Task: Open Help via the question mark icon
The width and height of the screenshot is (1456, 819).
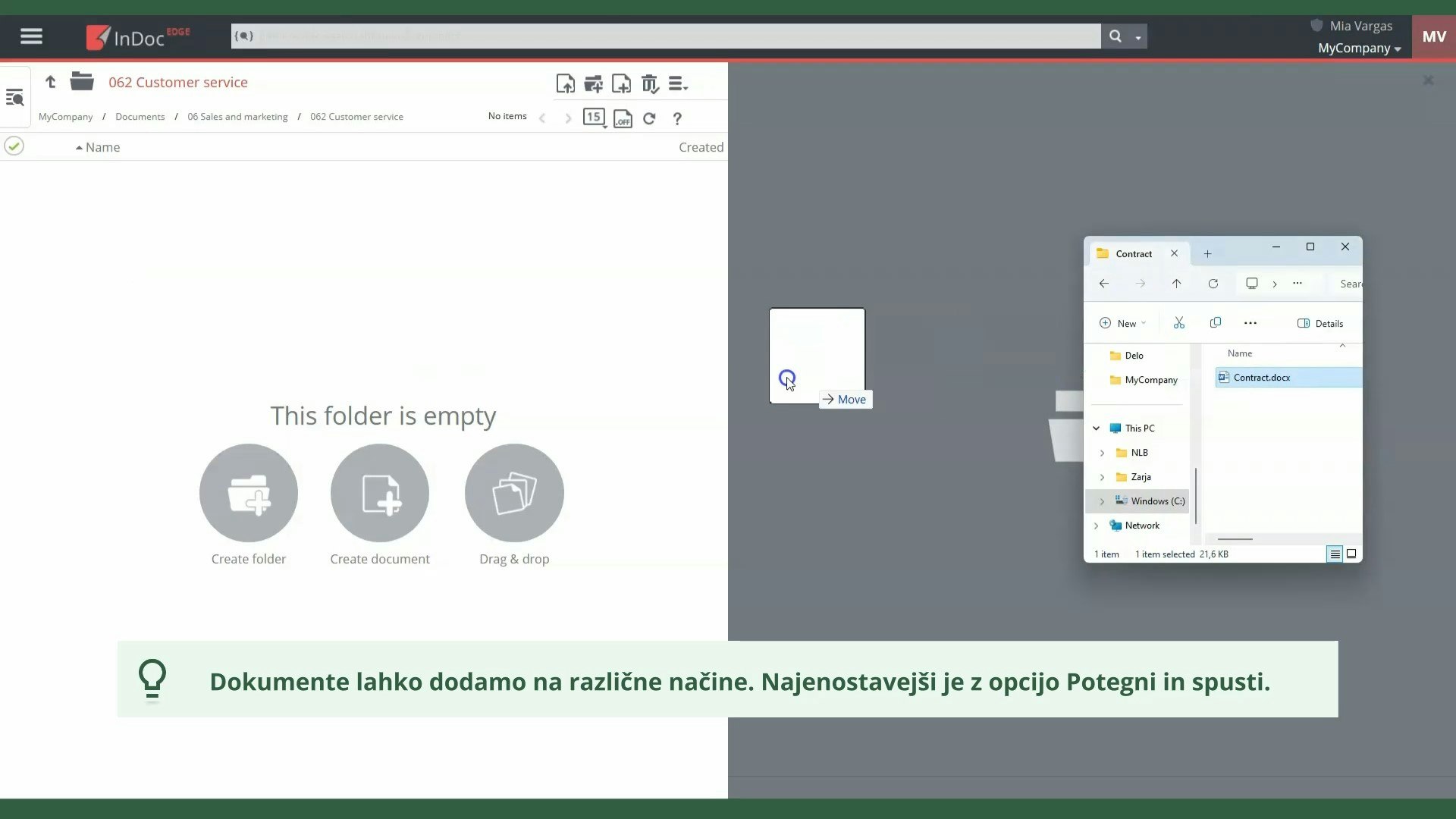Action: [x=677, y=118]
